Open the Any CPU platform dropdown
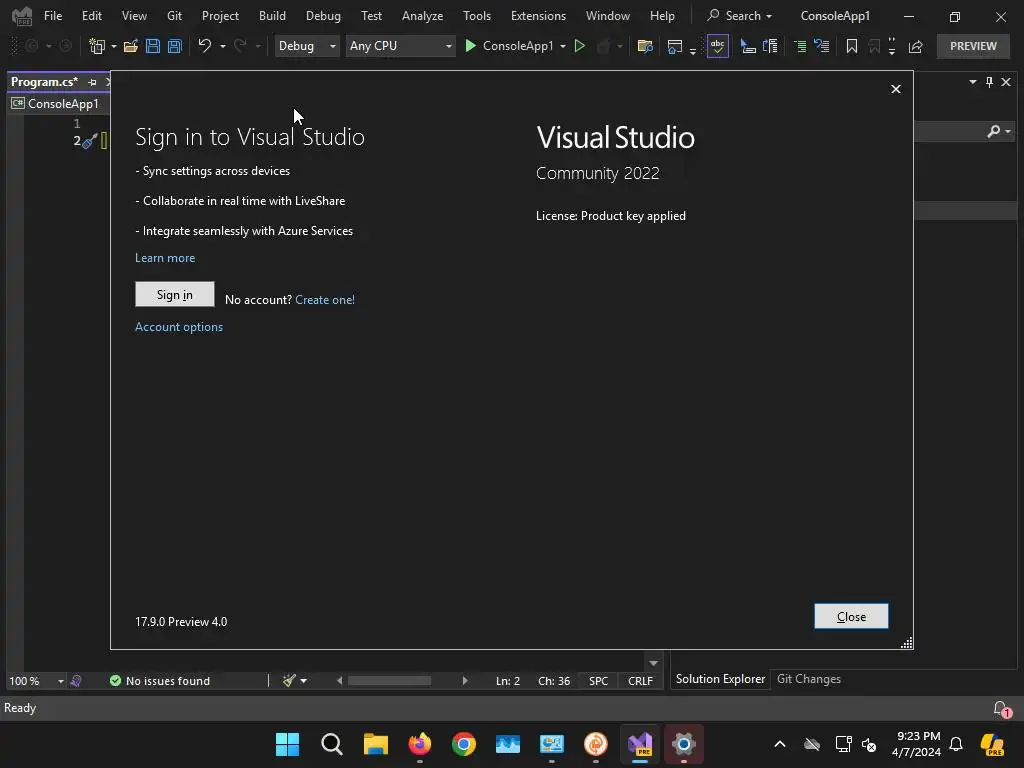This screenshot has width=1024, height=768. (400, 46)
